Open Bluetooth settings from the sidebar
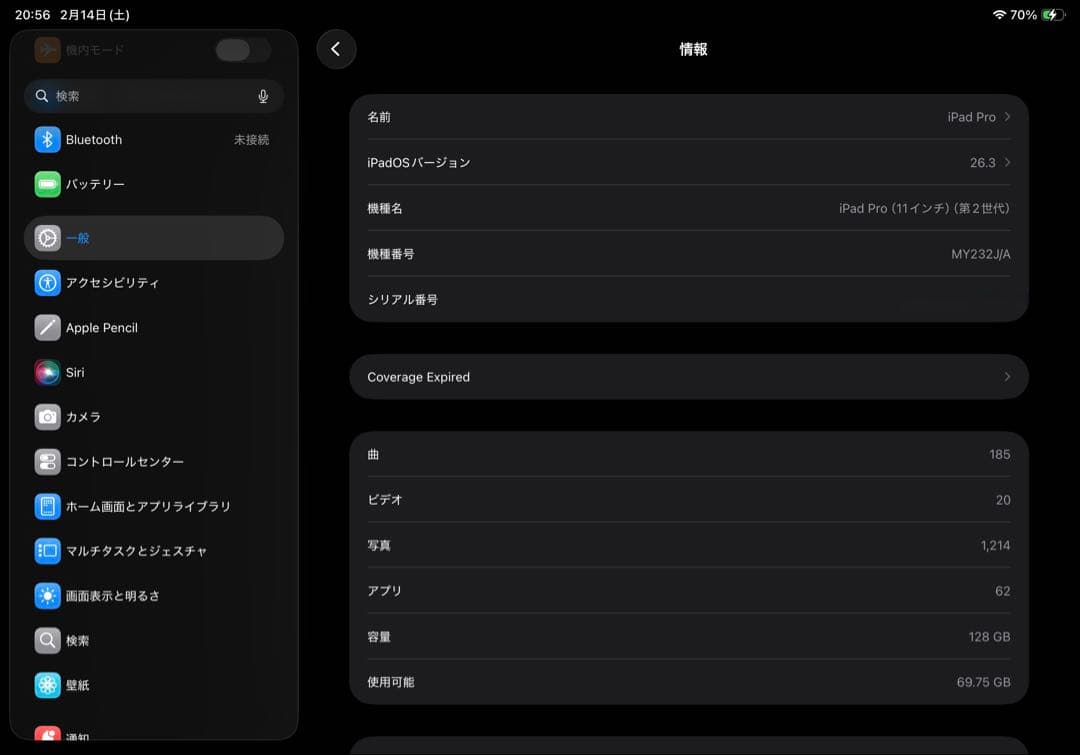The width and height of the screenshot is (1080, 755). click(x=93, y=139)
